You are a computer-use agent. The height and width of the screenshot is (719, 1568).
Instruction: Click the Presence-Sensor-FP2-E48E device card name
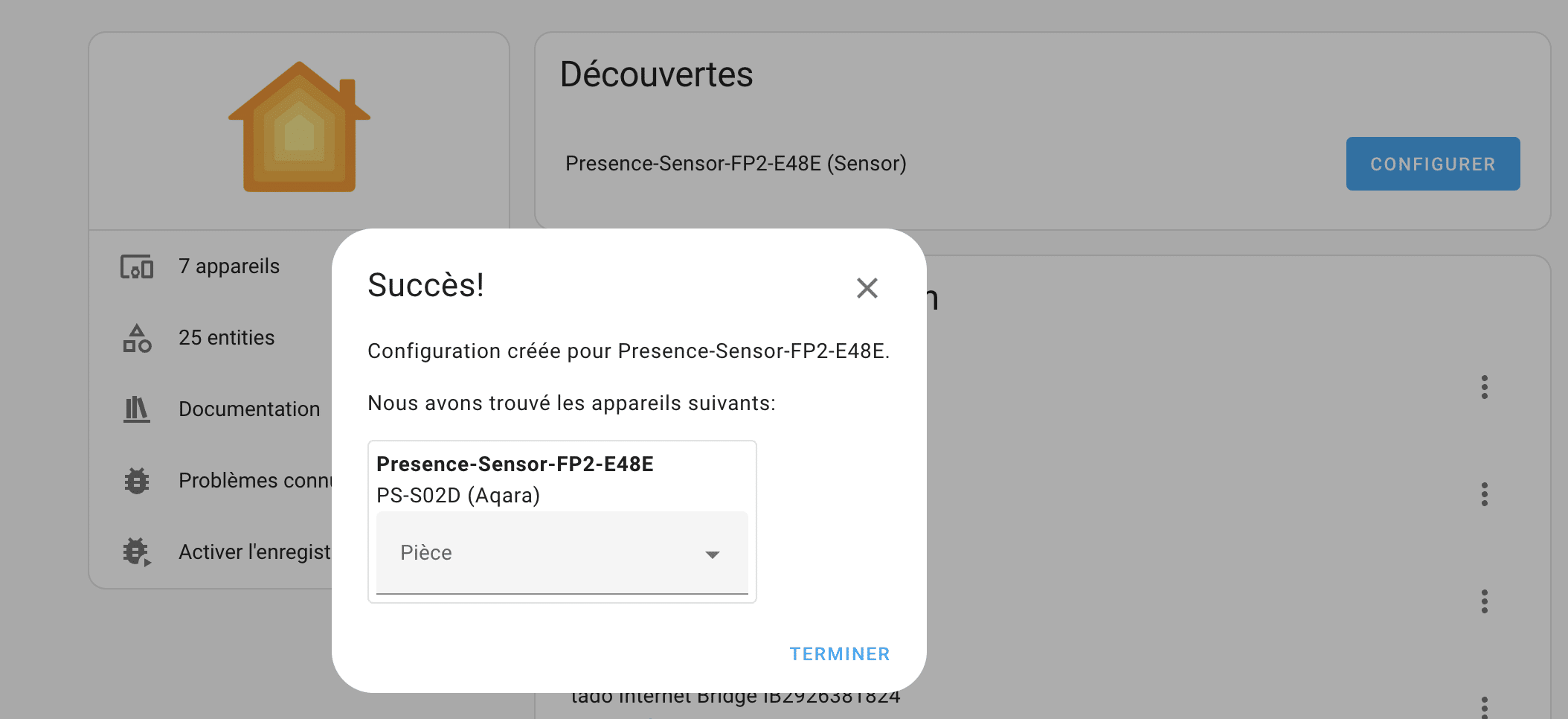point(515,464)
